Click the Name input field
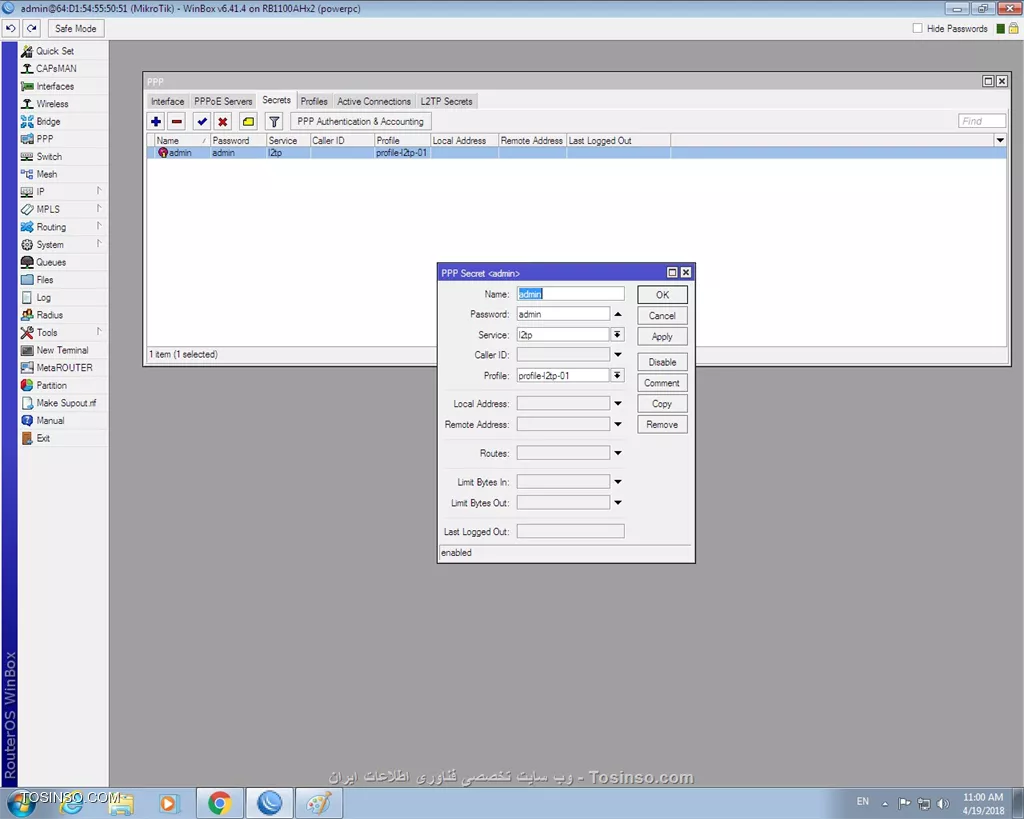This screenshot has width=1024, height=819. coord(570,294)
